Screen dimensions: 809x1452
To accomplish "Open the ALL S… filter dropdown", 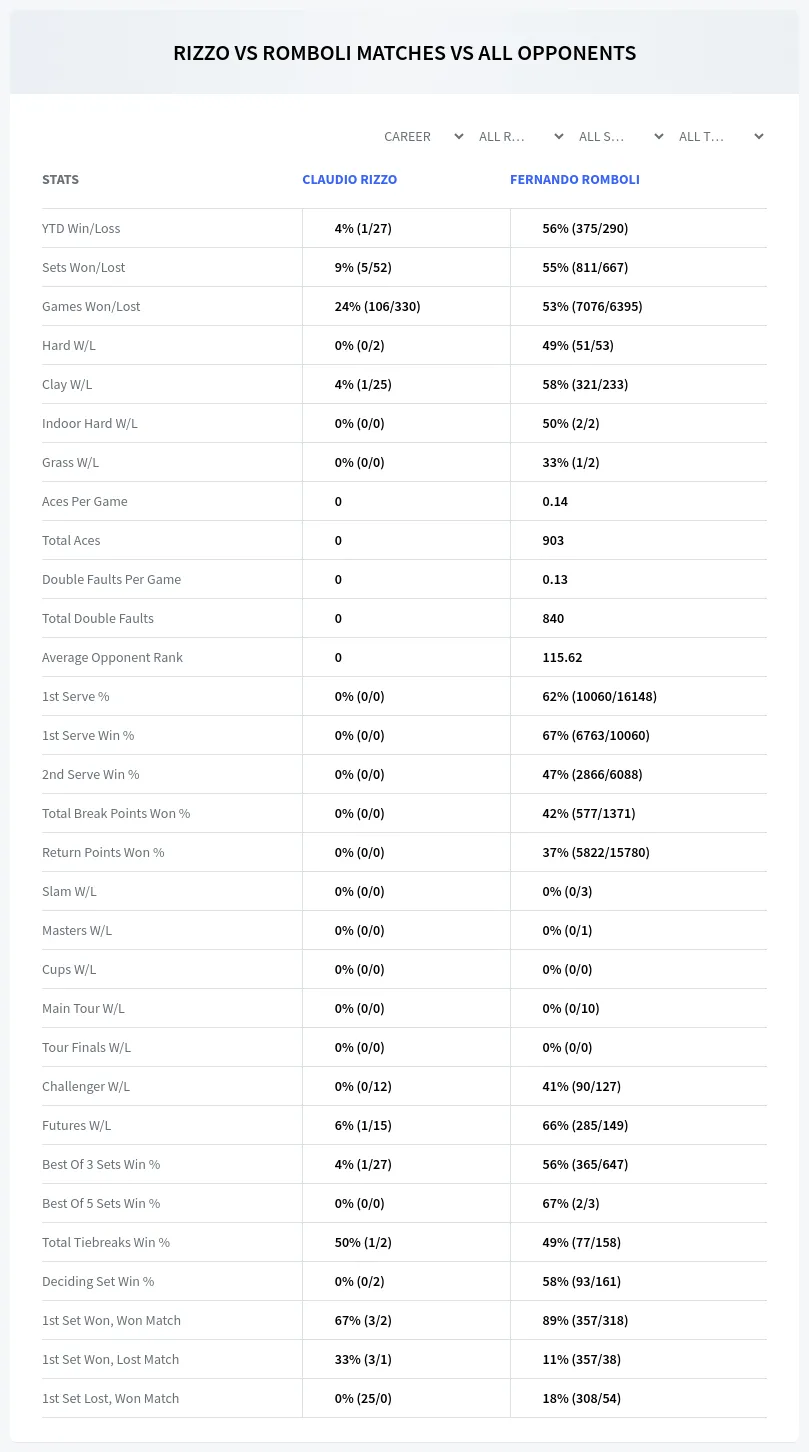I will (x=621, y=136).
